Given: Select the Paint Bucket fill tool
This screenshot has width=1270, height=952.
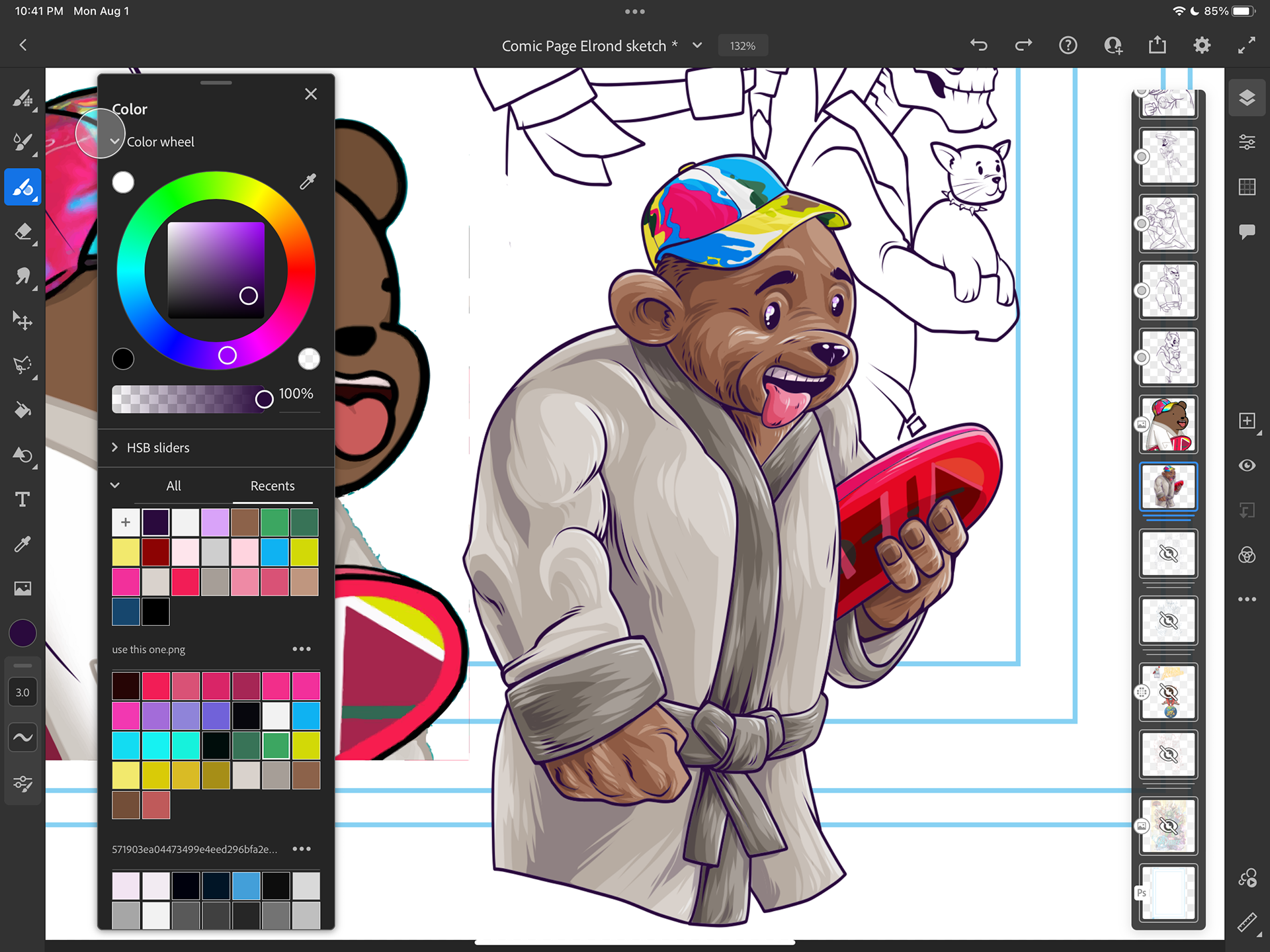Looking at the screenshot, I should 22,410.
